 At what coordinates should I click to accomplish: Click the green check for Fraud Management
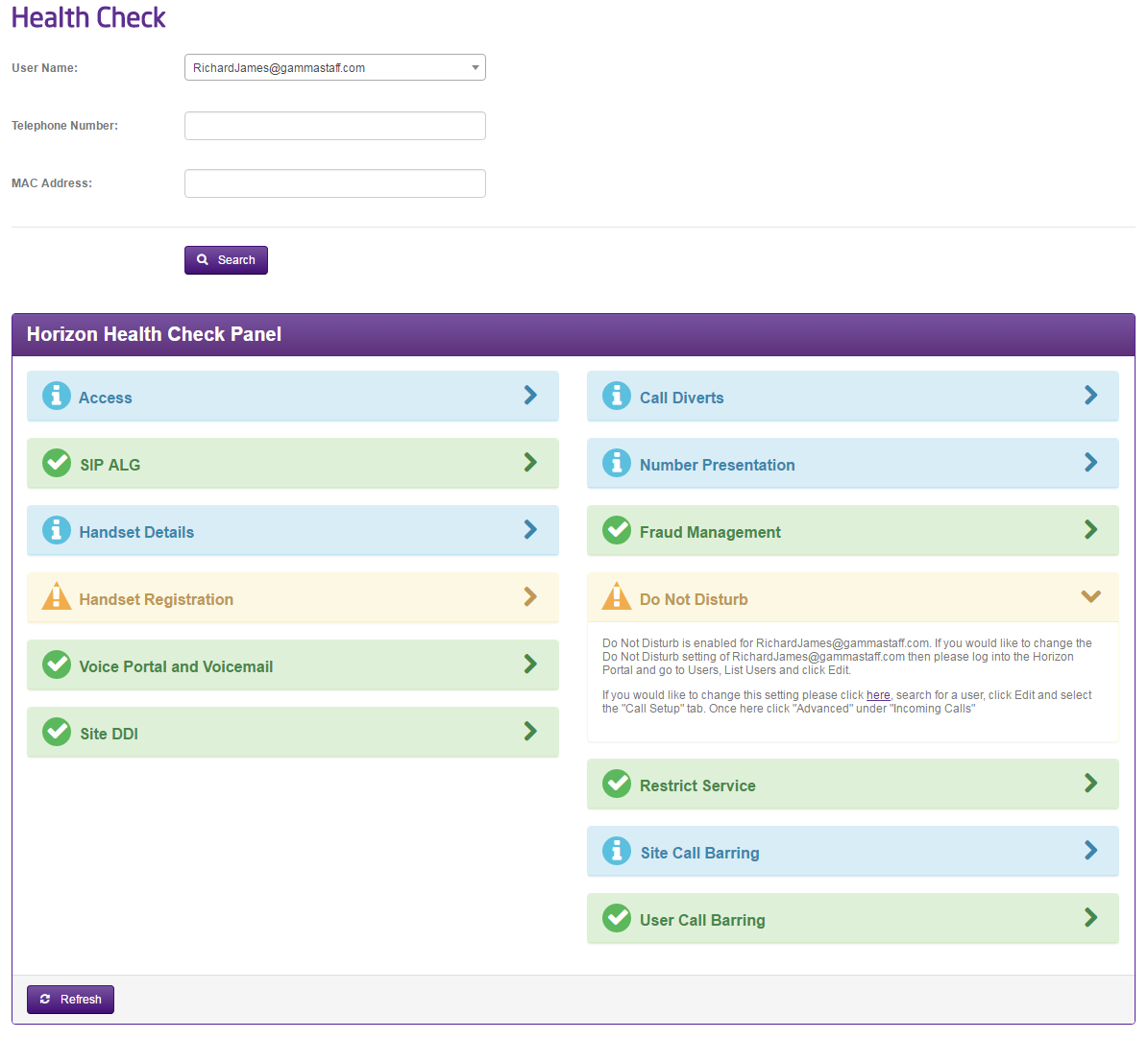617,530
